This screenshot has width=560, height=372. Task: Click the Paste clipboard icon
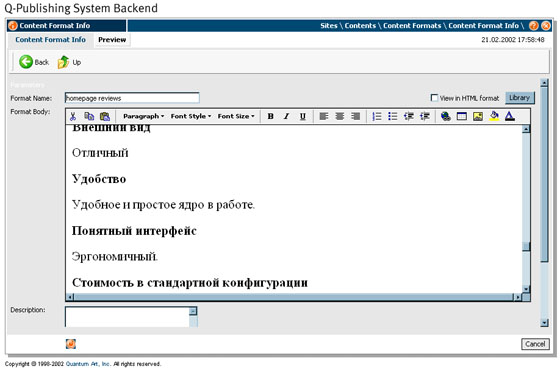pyautogui.click(x=105, y=116)
